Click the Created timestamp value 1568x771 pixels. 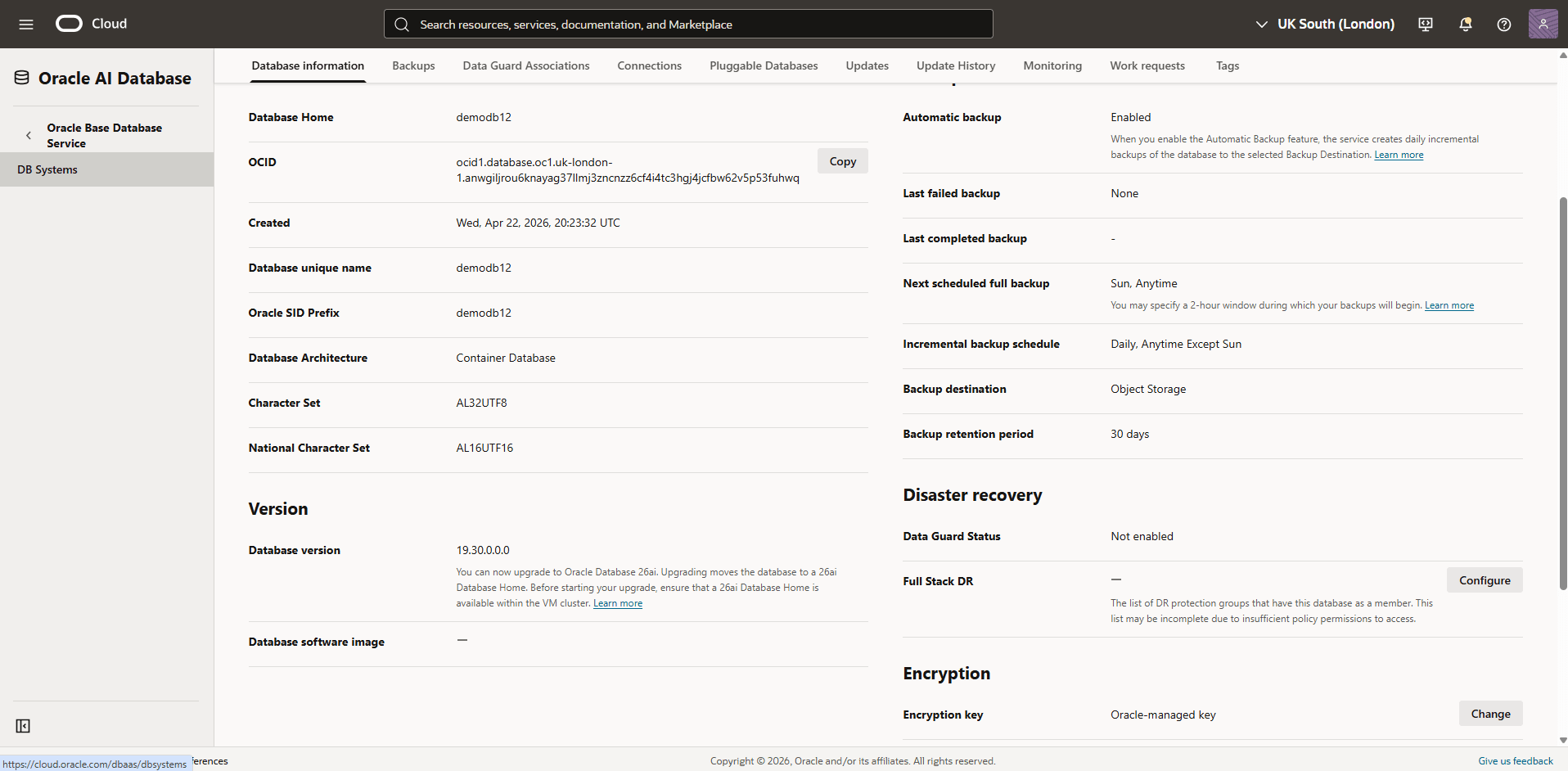click(538, 223)
